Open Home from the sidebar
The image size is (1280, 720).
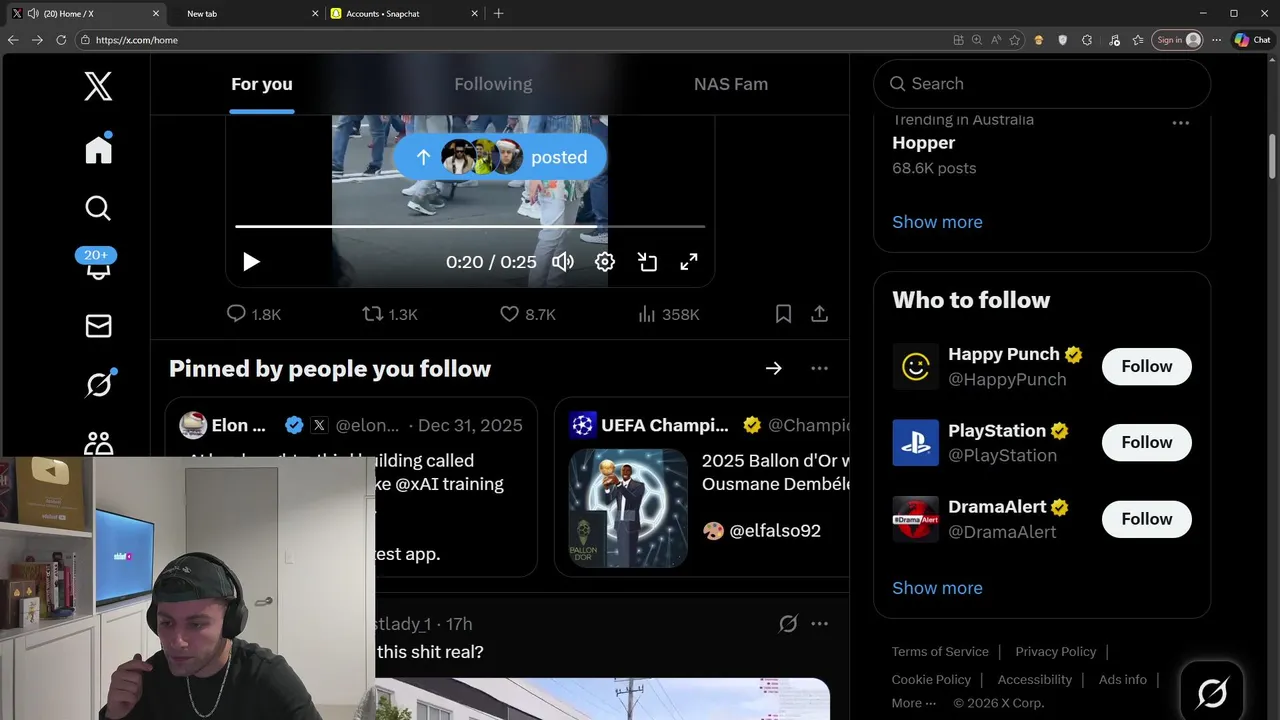coord(98,149)
